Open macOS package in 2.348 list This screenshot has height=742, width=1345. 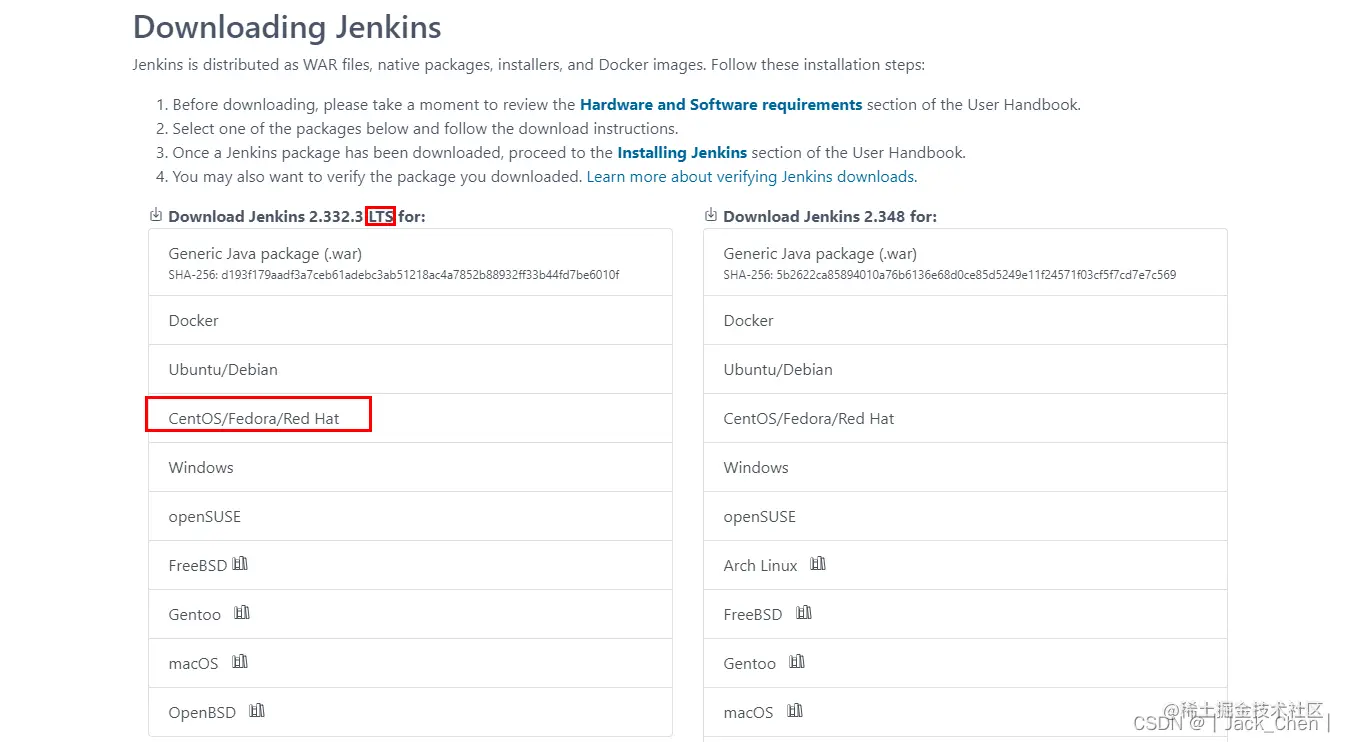click(x=965, y=712)
